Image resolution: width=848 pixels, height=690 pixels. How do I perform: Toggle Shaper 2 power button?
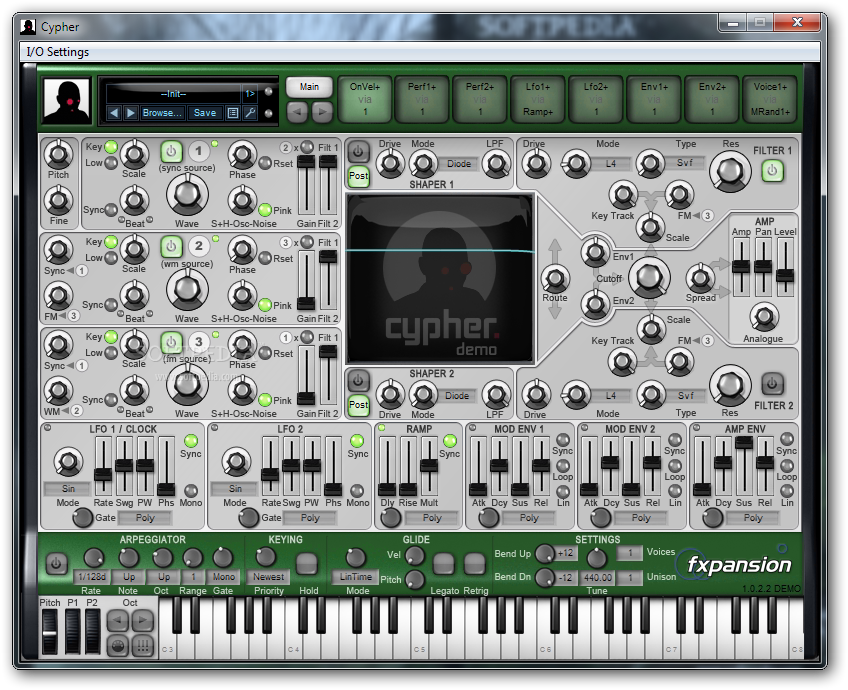tap(358, 381)
